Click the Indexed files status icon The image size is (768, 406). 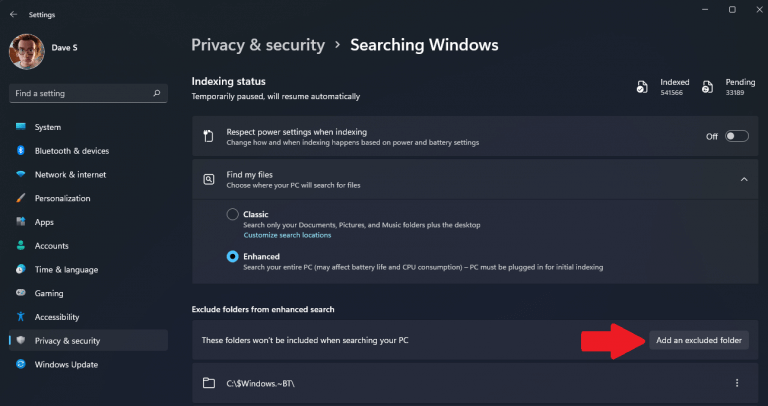pyautogui.click(x=642, y=87)
